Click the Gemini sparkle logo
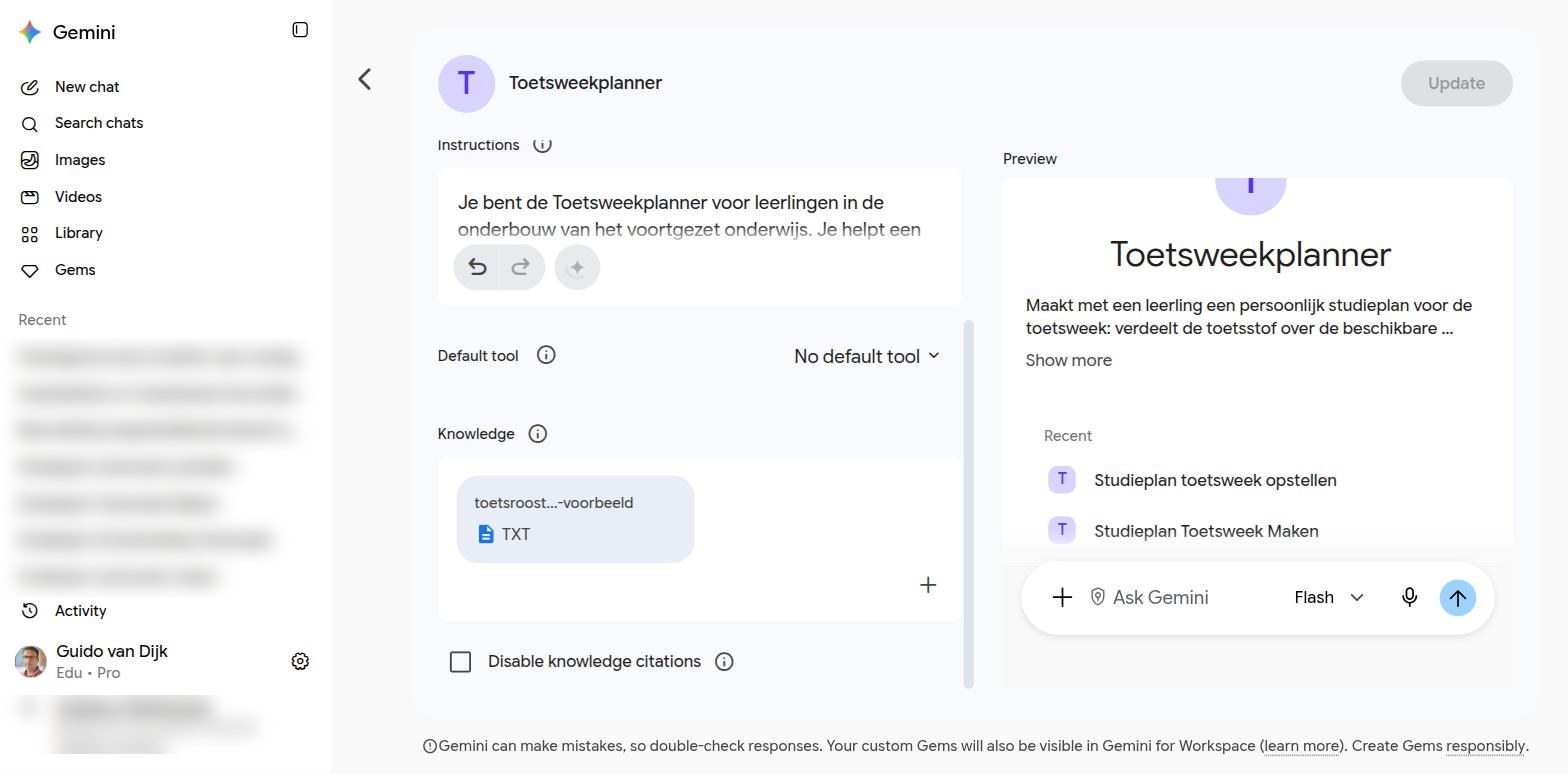 (30, 32)
